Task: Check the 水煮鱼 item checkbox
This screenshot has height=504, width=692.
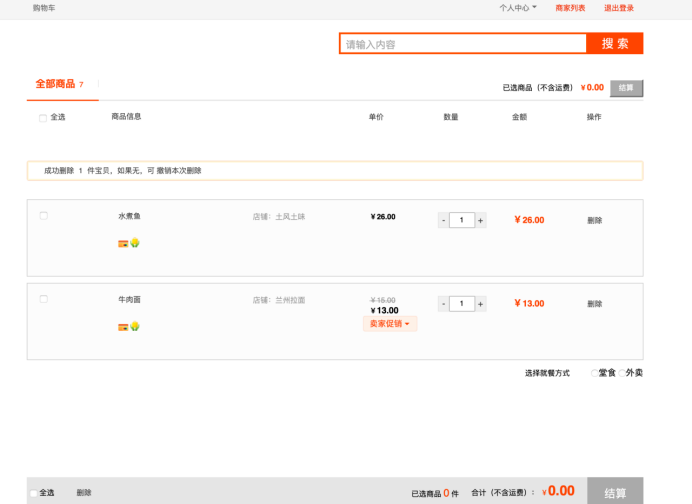Action: point(43,216)
